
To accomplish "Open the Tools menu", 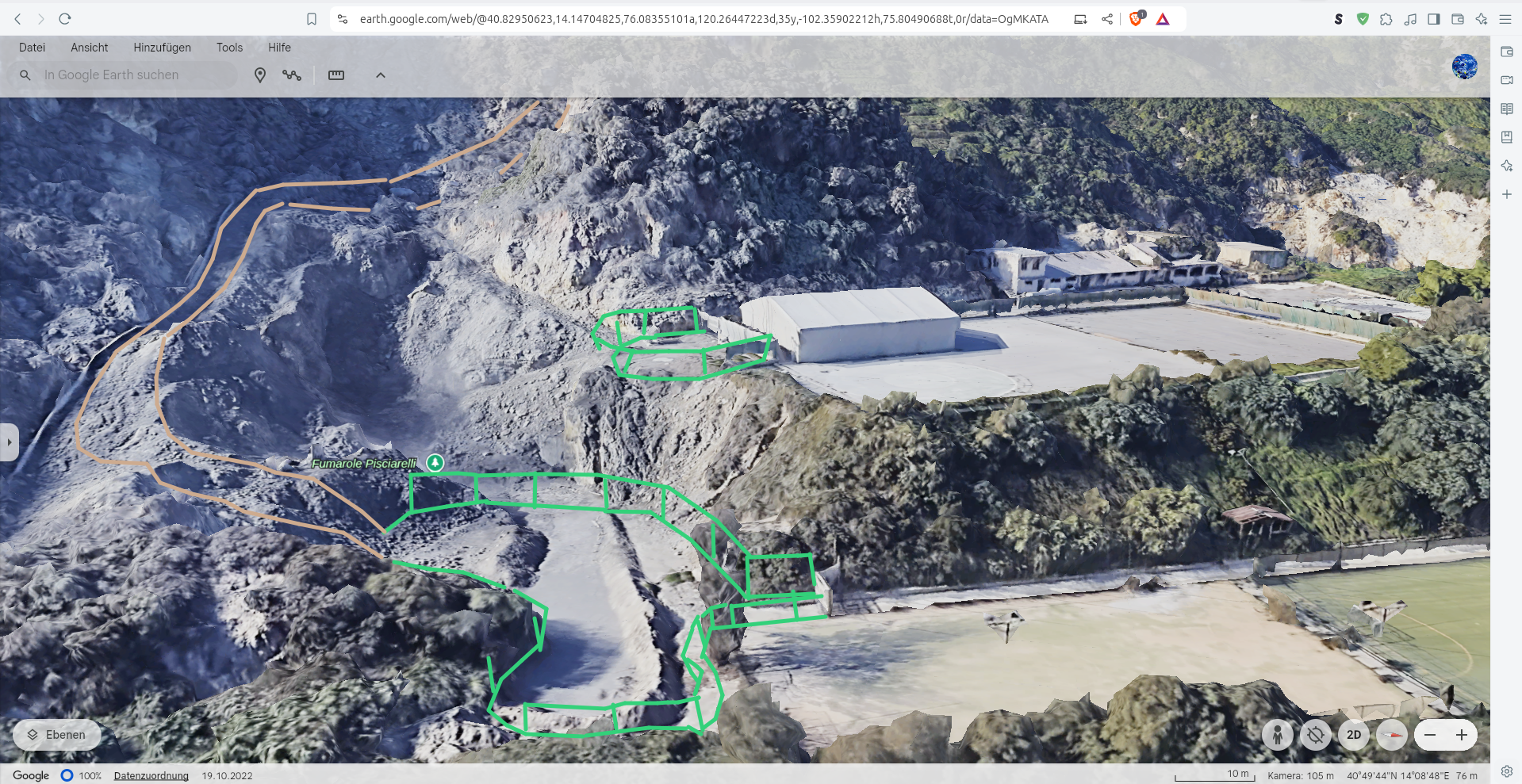I will tap(229, 48).
